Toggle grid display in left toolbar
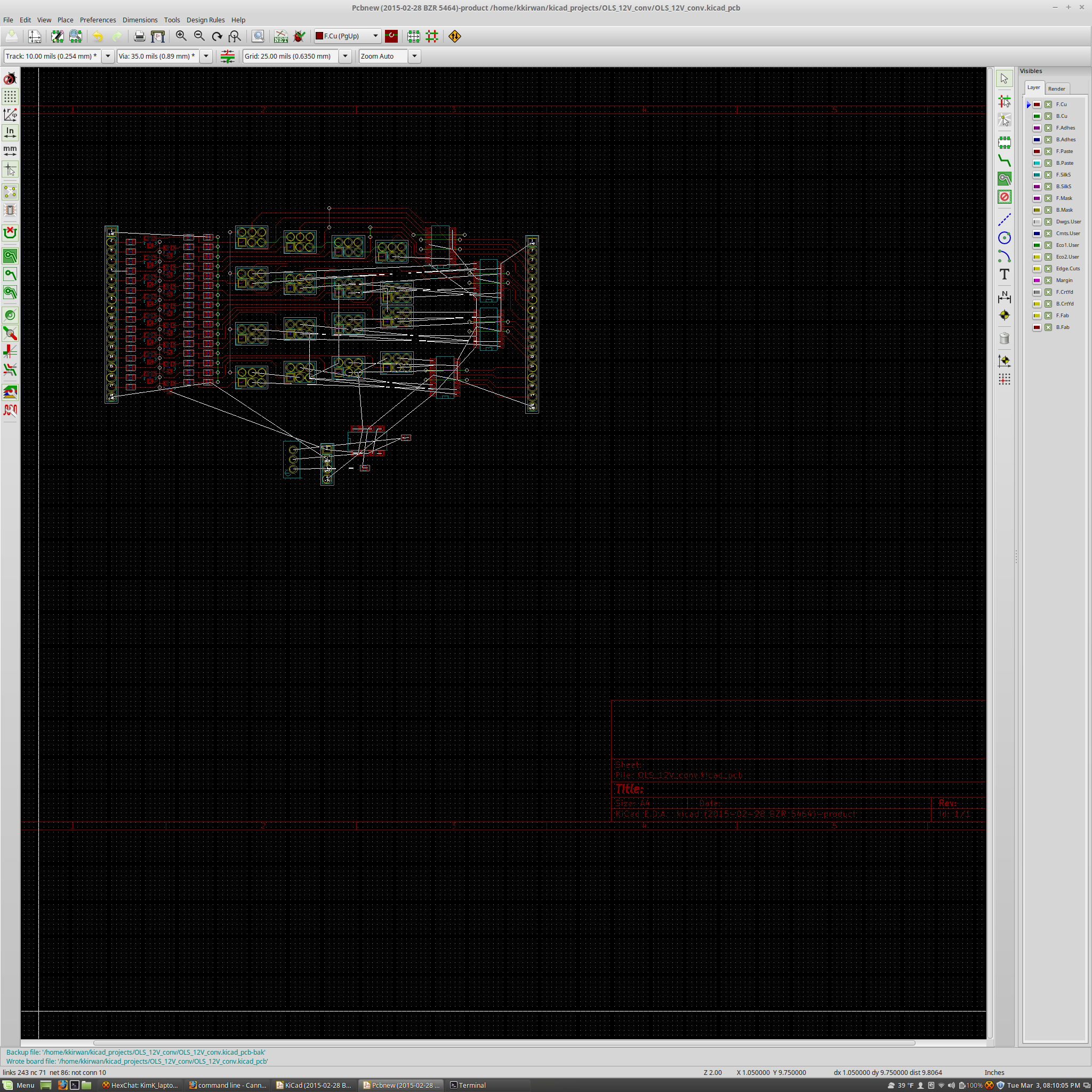The width and height of the screenshot is (1092, 1092). pyautogui.click(x=10, y=97)
